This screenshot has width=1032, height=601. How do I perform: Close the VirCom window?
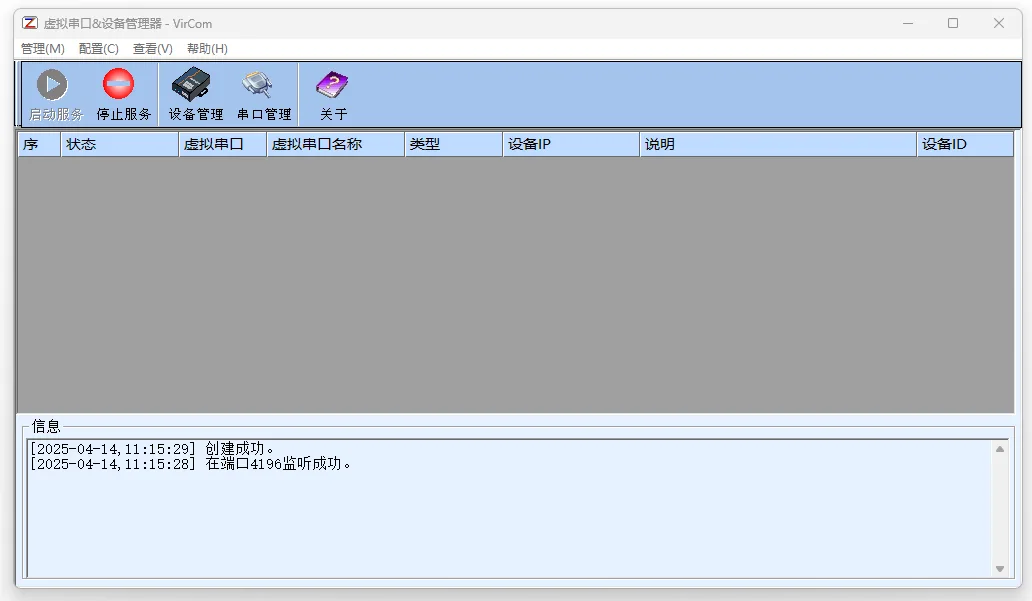coord(998,23)
